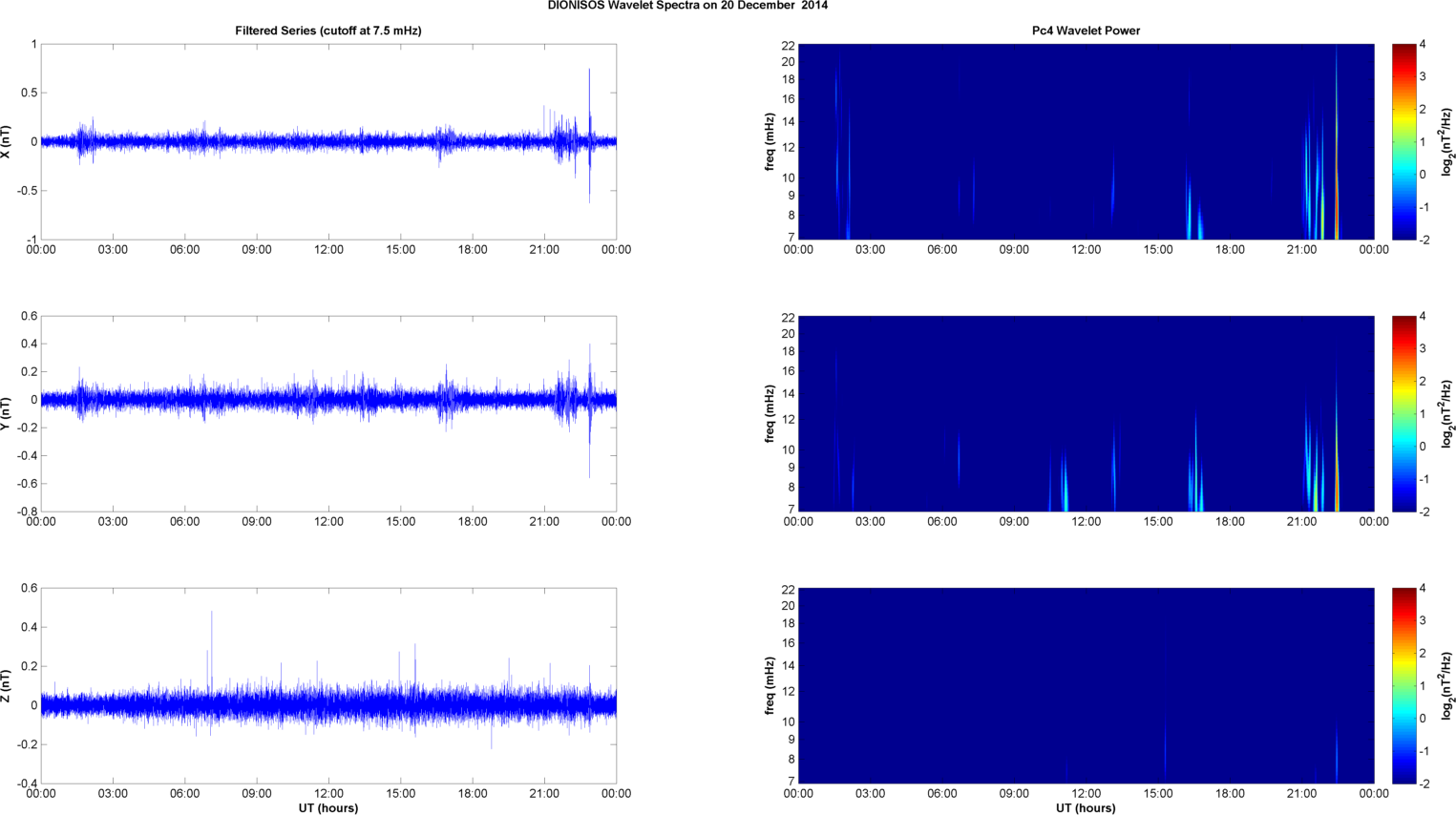Click the -0.4 tick on the Z series axis
This screenshot has width=1456, height=815.
click(27, 784)
